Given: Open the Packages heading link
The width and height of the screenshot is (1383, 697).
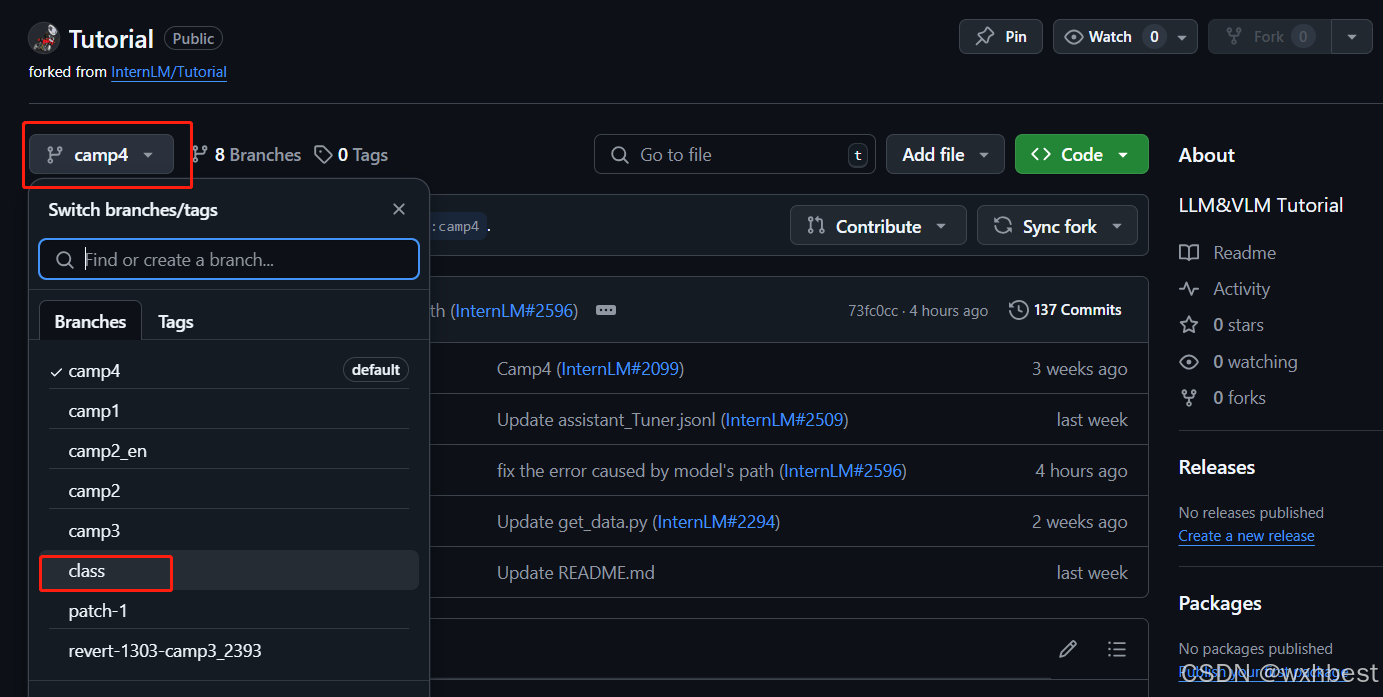Looking at the screenshot, I should pos(1220,603).
